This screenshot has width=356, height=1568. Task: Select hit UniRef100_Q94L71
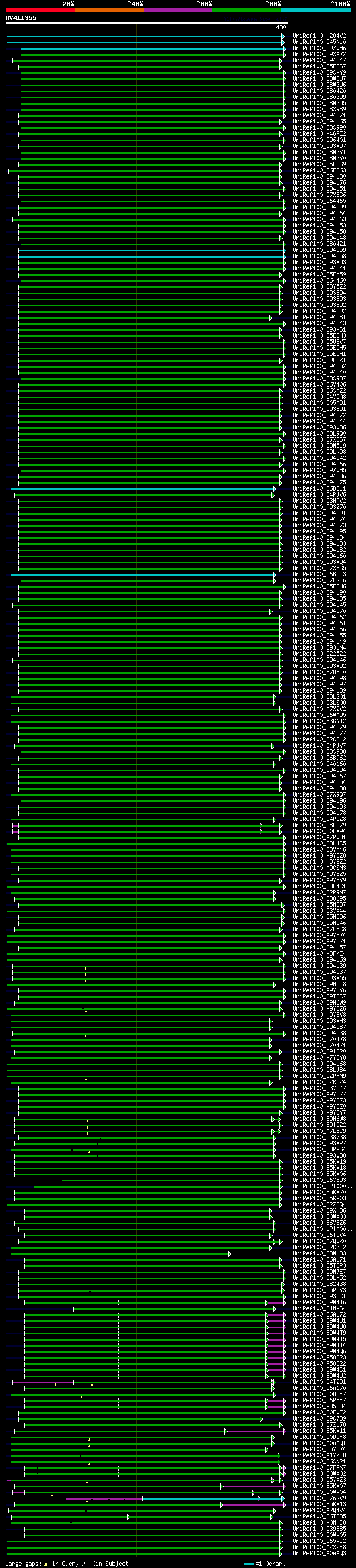click(319, 116)
